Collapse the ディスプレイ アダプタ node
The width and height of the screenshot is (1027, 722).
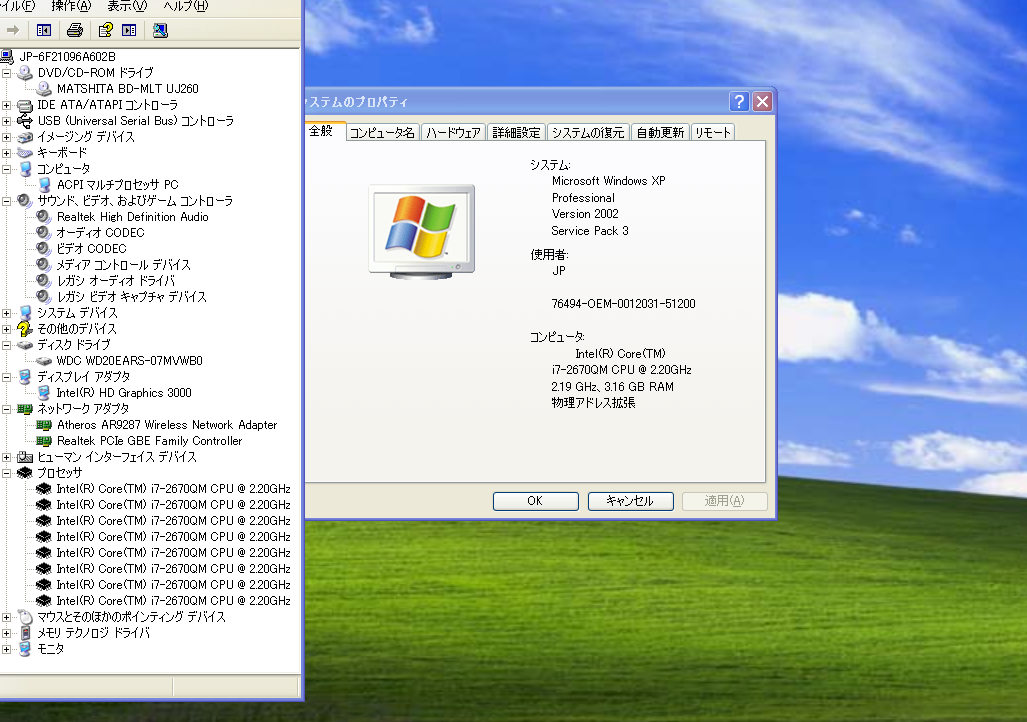tap(7, 377)
